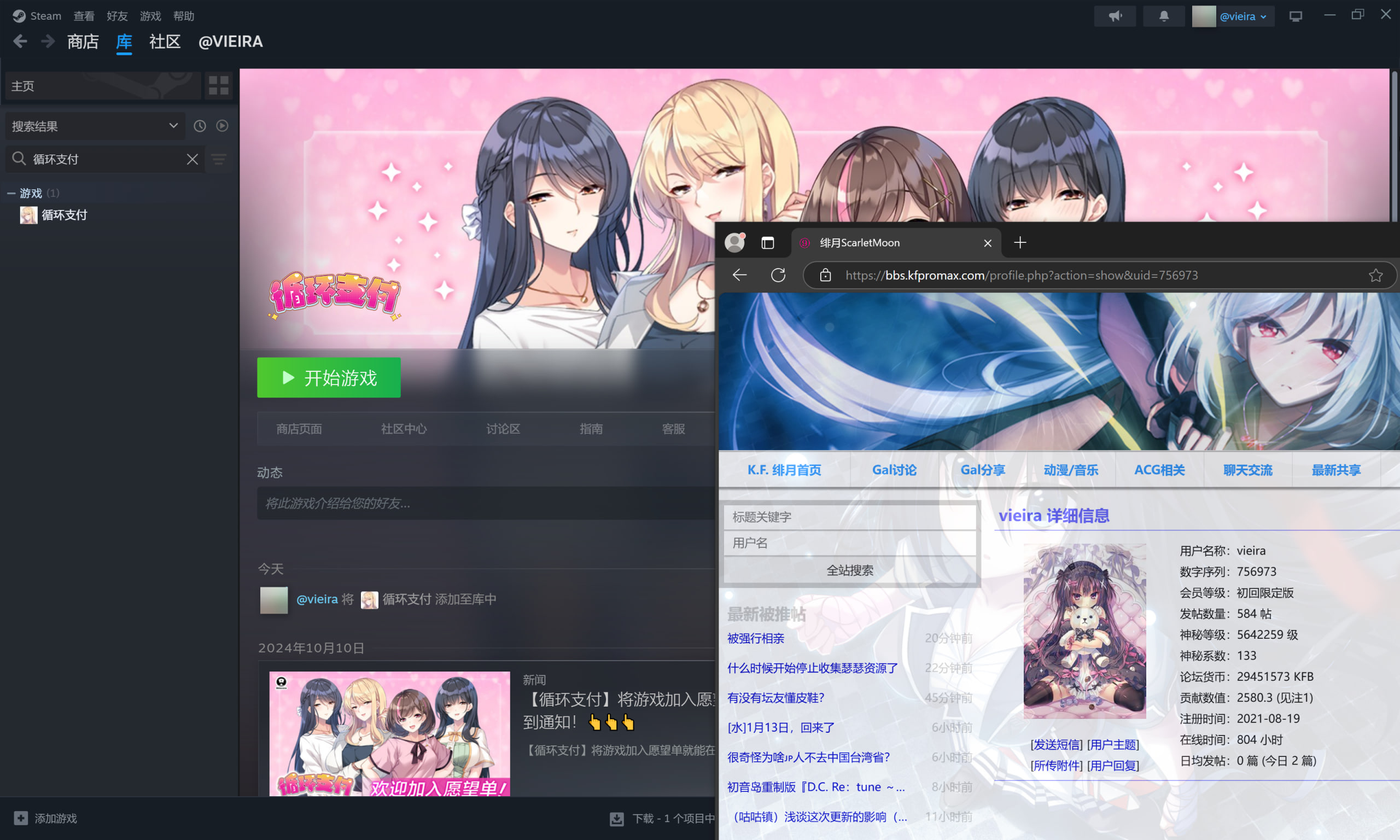The height and width of the screenshot is (840, 1400).
Task: Open advanced library filter options icon
Action: (219, 160)
